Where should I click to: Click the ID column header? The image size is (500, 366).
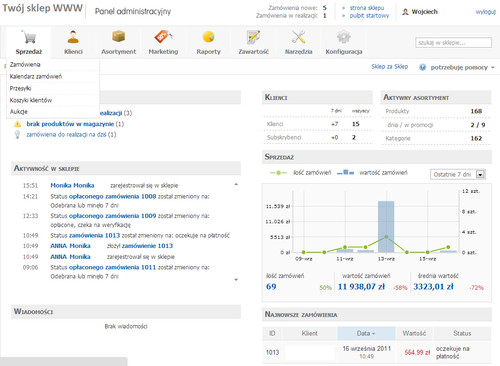tap(272, 333)
